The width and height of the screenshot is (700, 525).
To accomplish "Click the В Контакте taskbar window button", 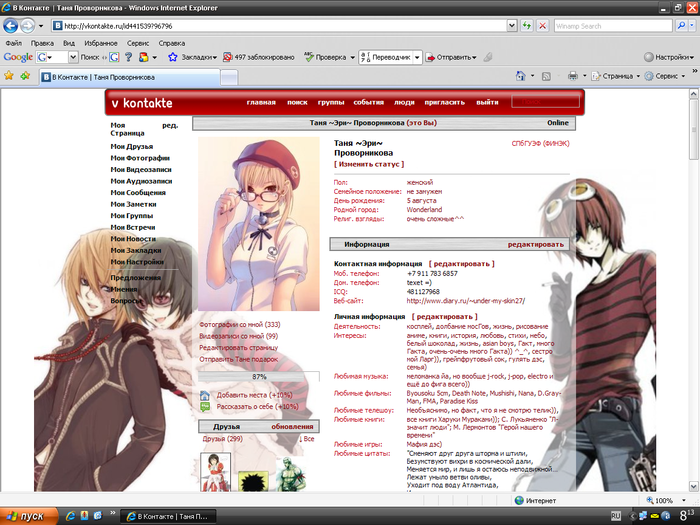I will tap(168, 516).
